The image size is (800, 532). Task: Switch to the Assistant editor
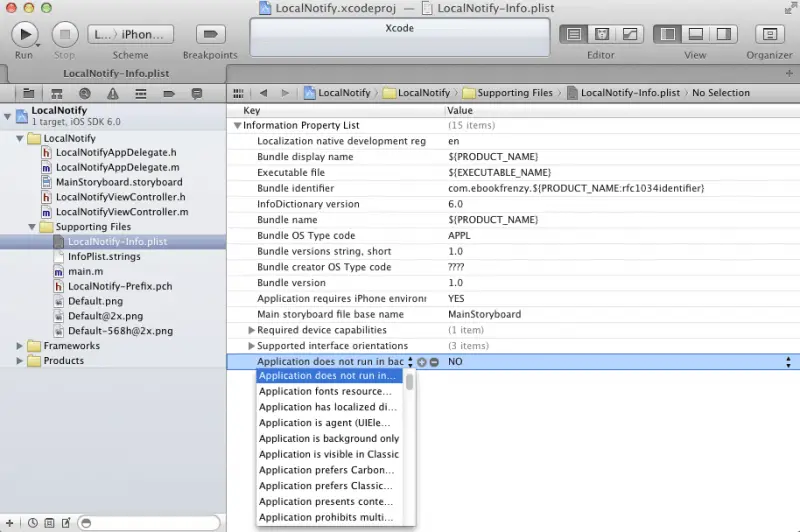pyautogui.click(x=601, y=34)
